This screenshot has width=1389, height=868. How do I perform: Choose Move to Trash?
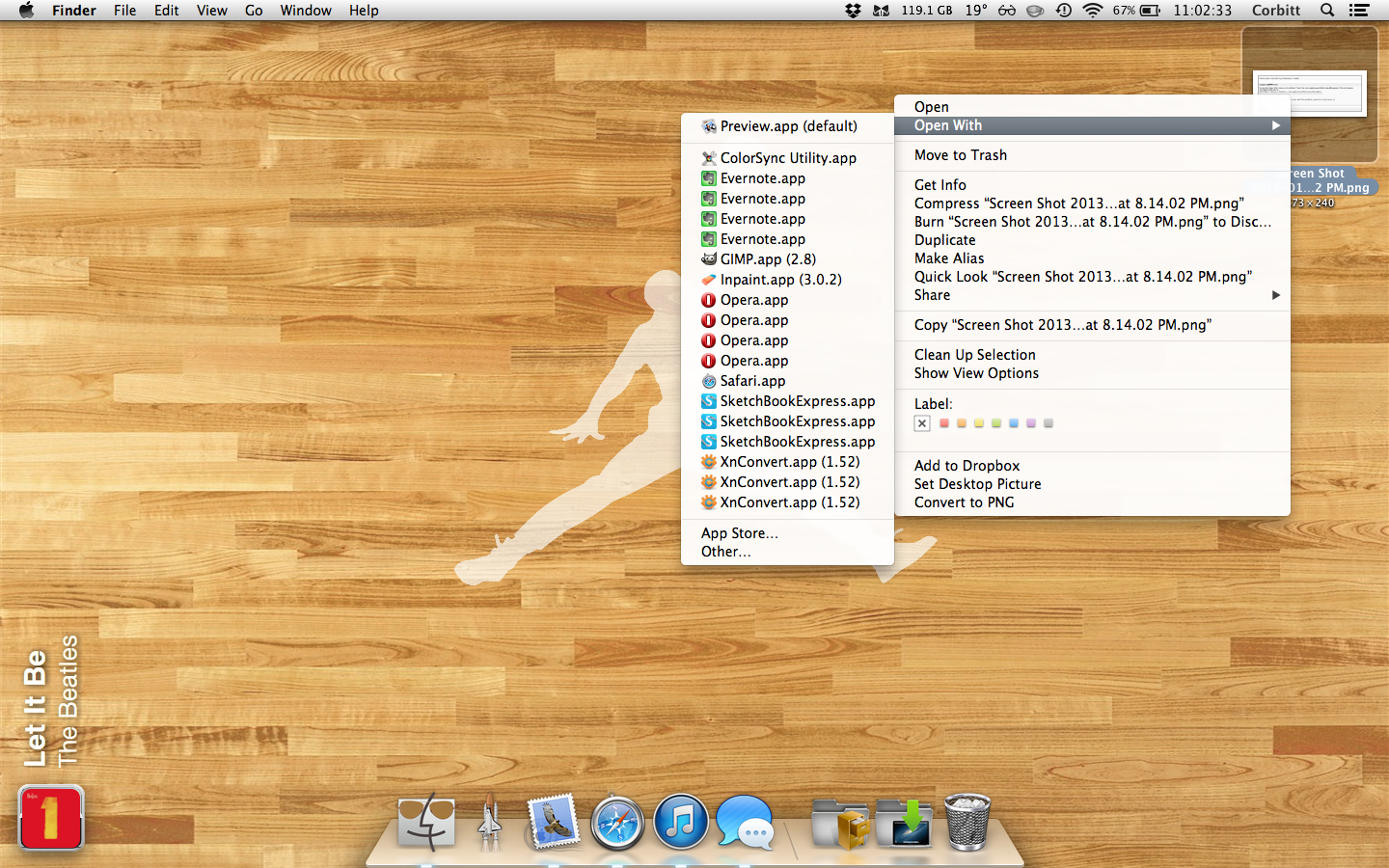(1092, 155)
